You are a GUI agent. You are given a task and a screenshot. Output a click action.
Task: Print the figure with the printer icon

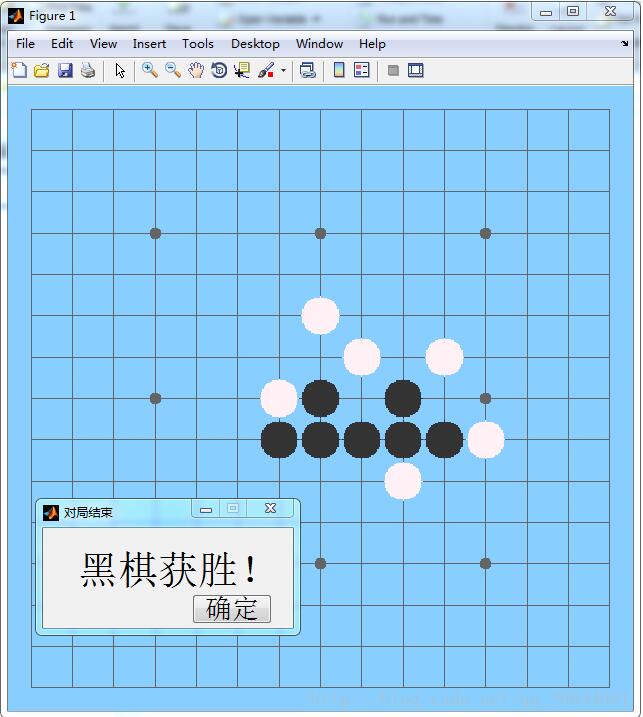[x=88, y=70]
